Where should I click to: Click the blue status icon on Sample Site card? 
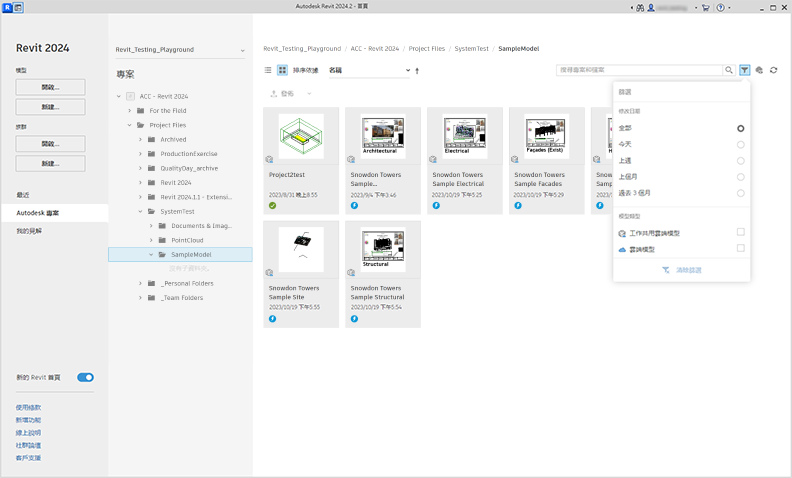[x=273, y=319]
